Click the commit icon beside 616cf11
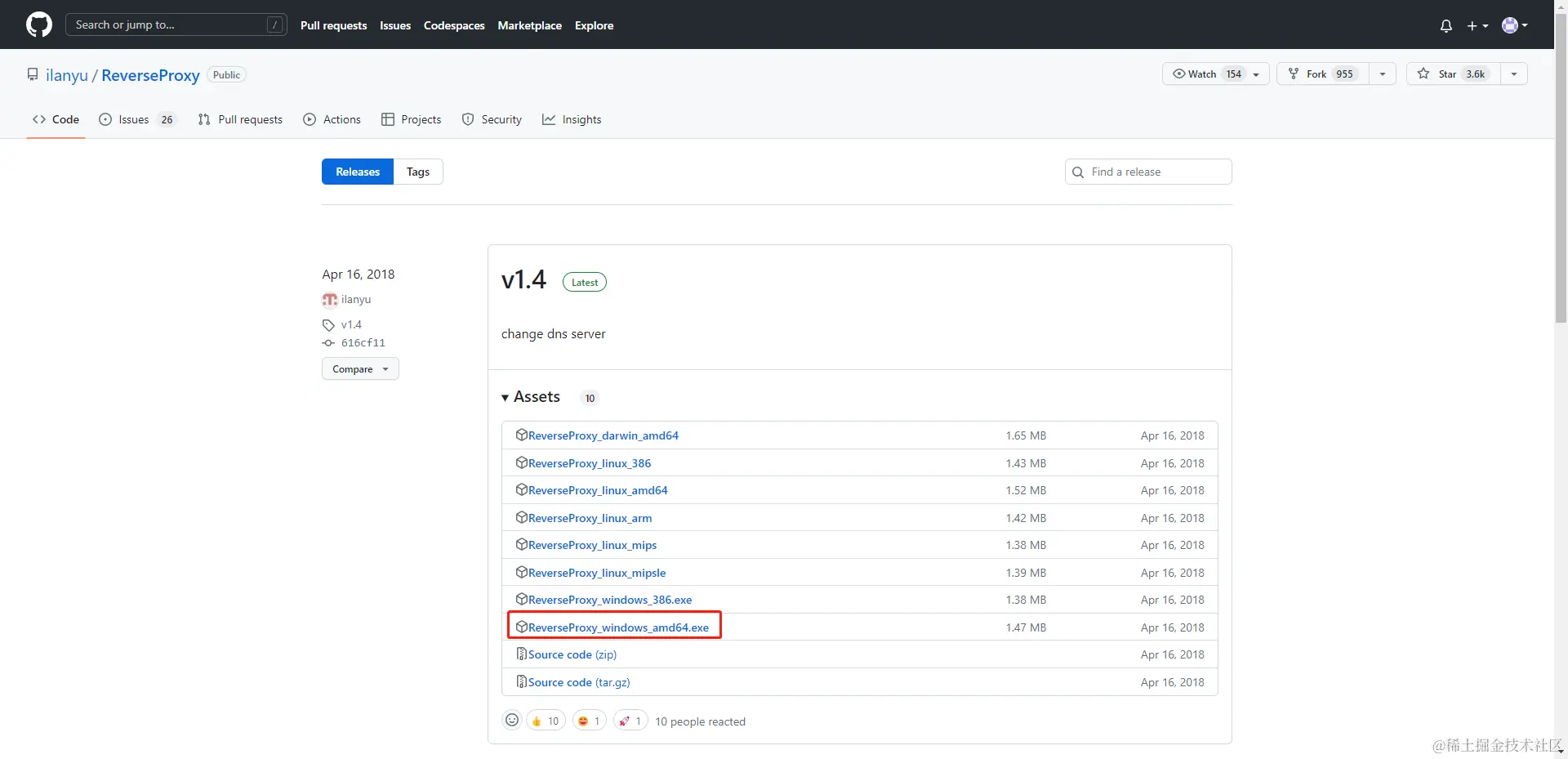The width and height of the screenshot is (1568, 759). (x=328, y=343)
